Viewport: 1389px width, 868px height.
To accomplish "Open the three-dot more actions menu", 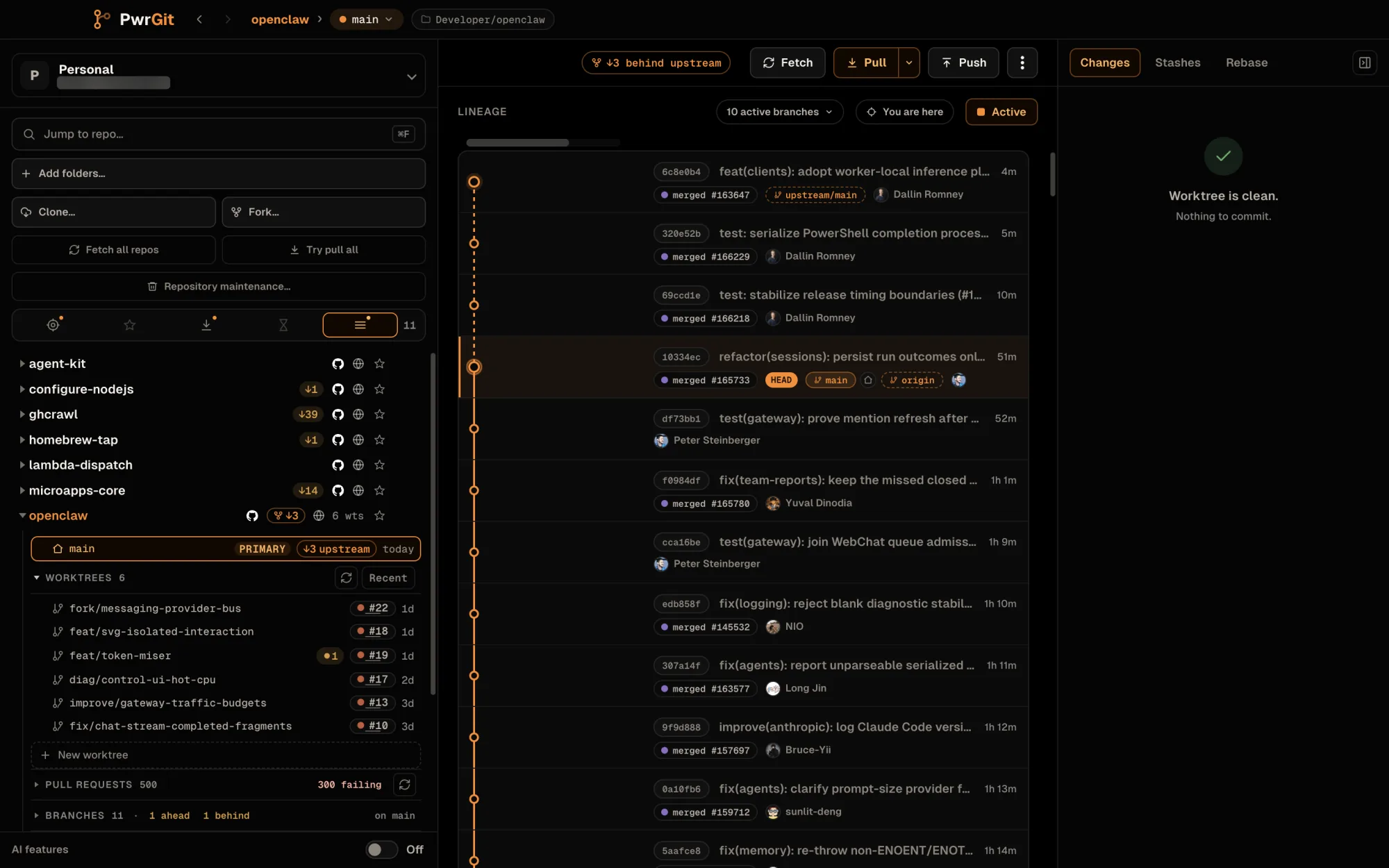I will tap(1022, 62).
